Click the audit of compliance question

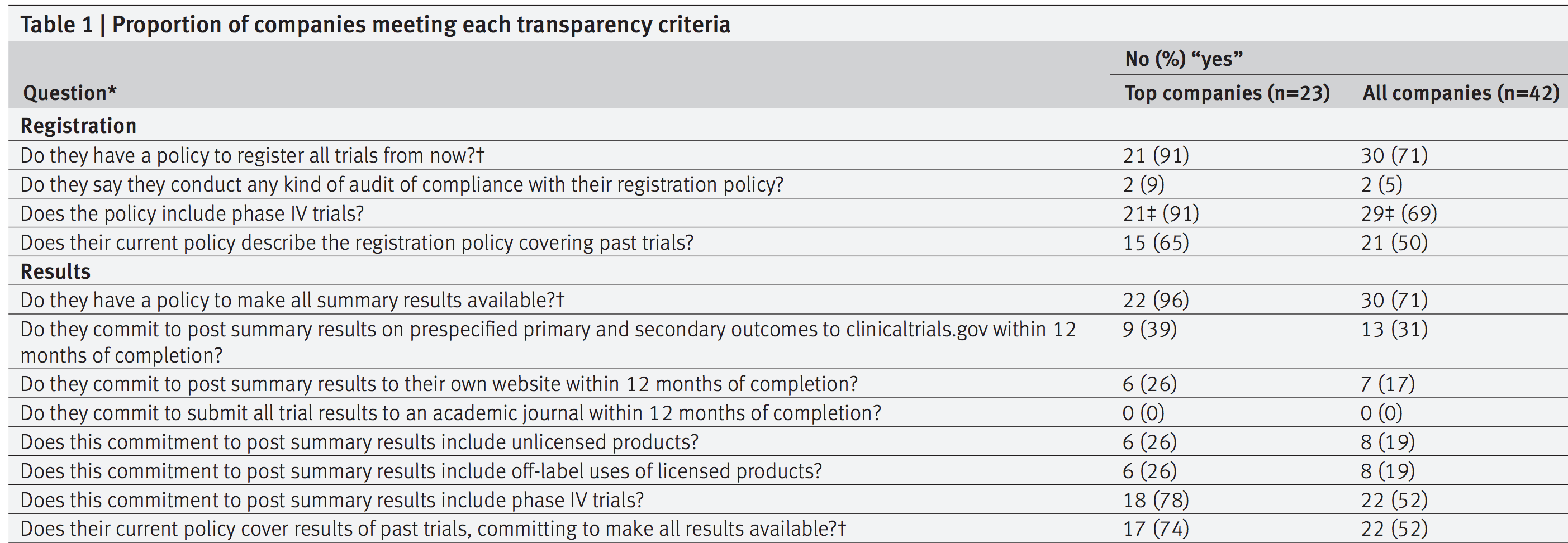(x=402, y=184)
